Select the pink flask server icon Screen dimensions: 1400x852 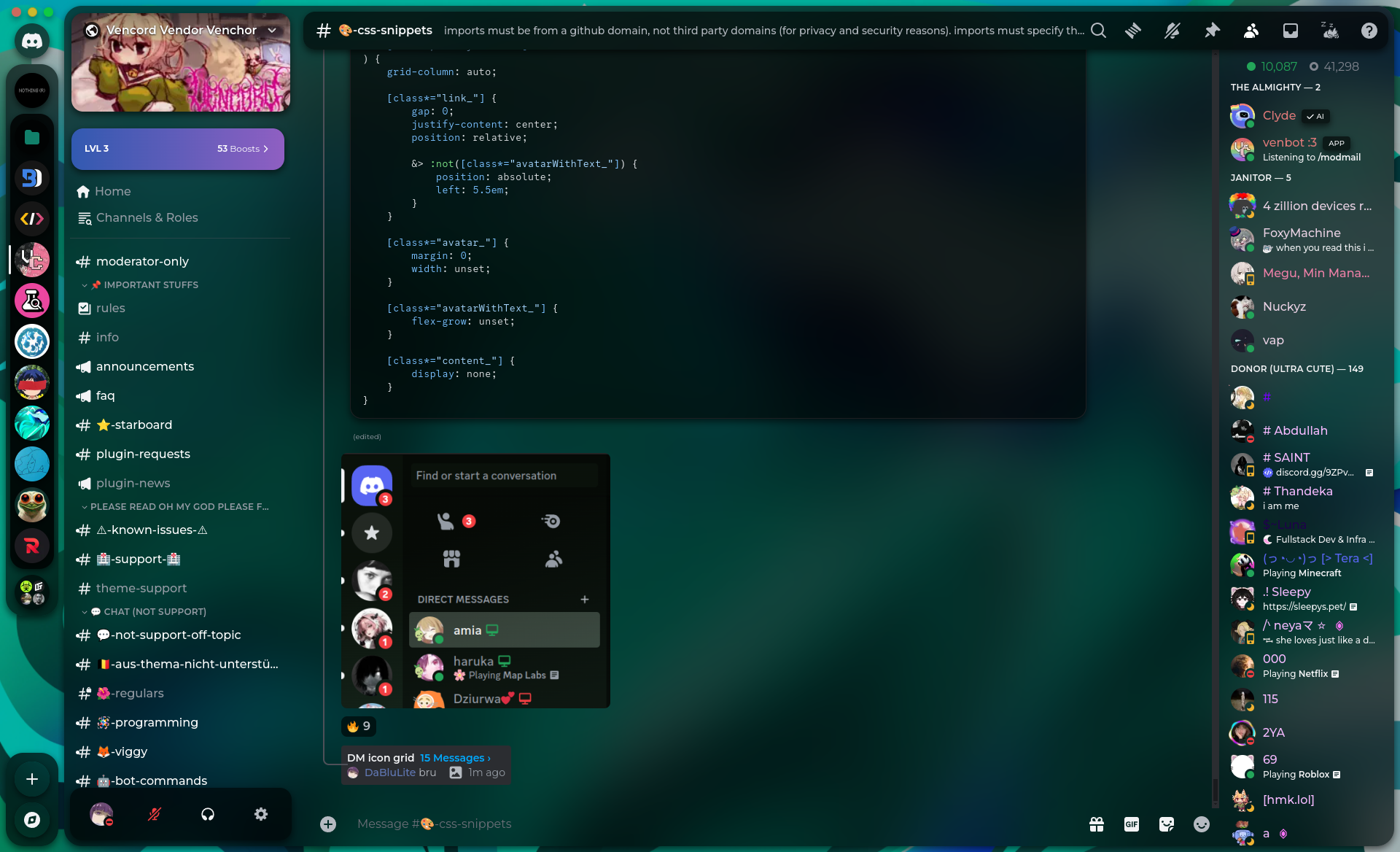(x=32, y=301)
